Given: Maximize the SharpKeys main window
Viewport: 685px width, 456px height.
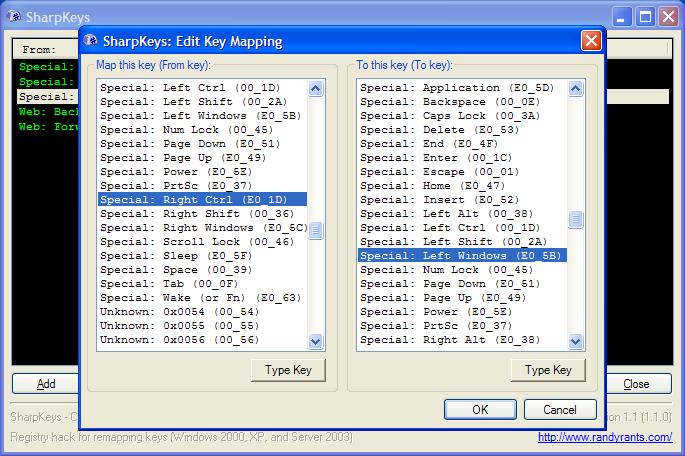Looking at the screenshot, I should 645,17.
